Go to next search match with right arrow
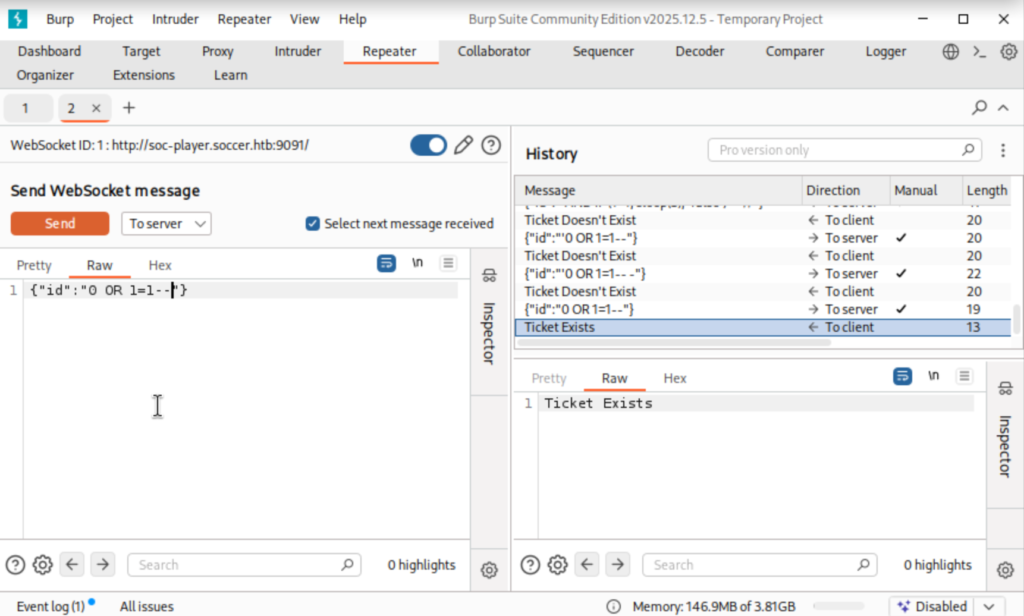Image resolution: width=1024 pixels, height=616 pixels. point(103,564)
